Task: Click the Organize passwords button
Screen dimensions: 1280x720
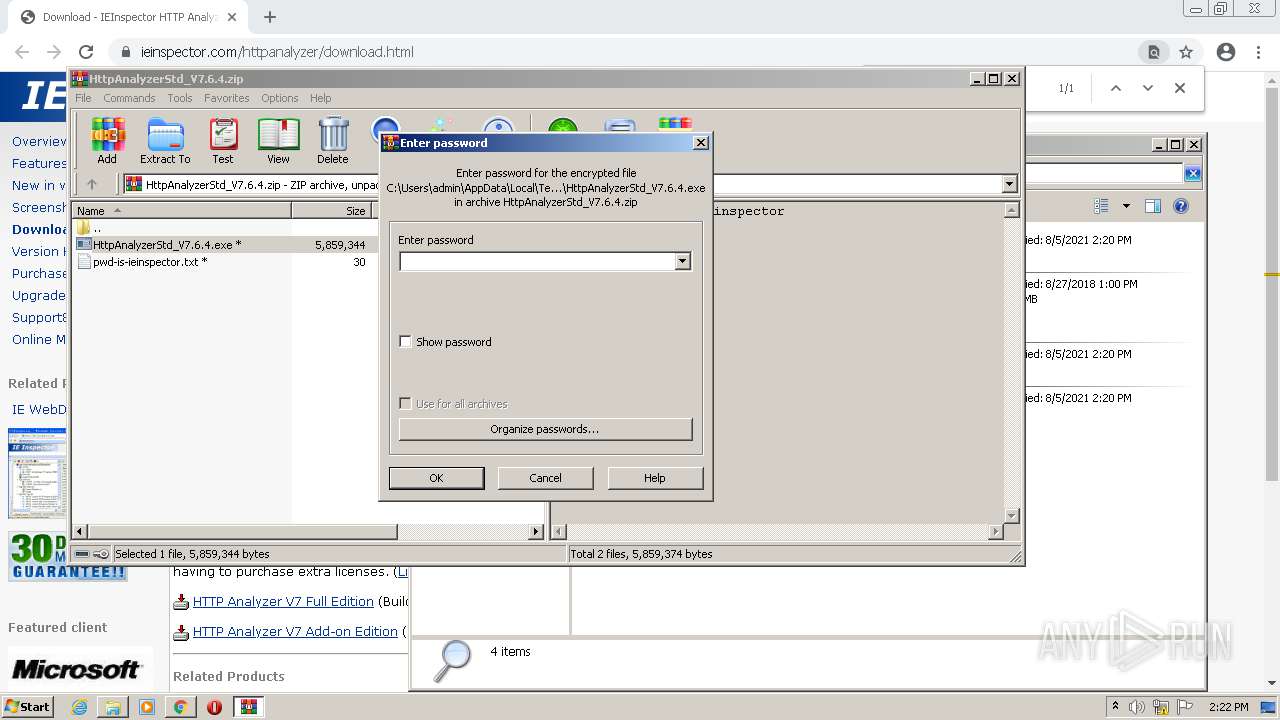Action: point(545,429)
